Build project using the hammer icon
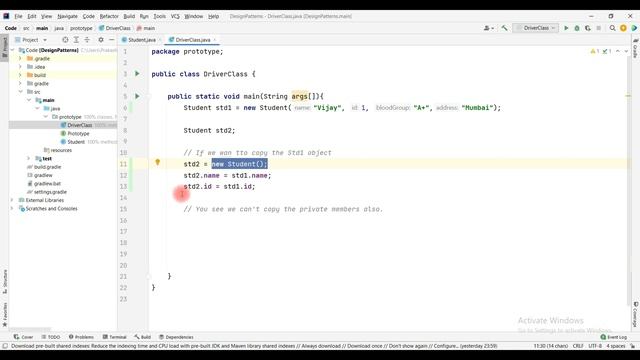The height and width of the screenshot is (360, 640). [x=504, y=28]
